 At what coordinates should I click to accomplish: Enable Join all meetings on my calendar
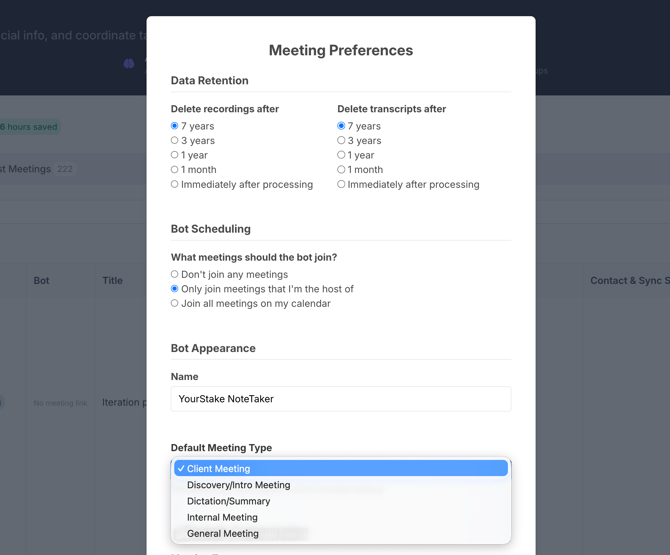(x=175, y=303)
